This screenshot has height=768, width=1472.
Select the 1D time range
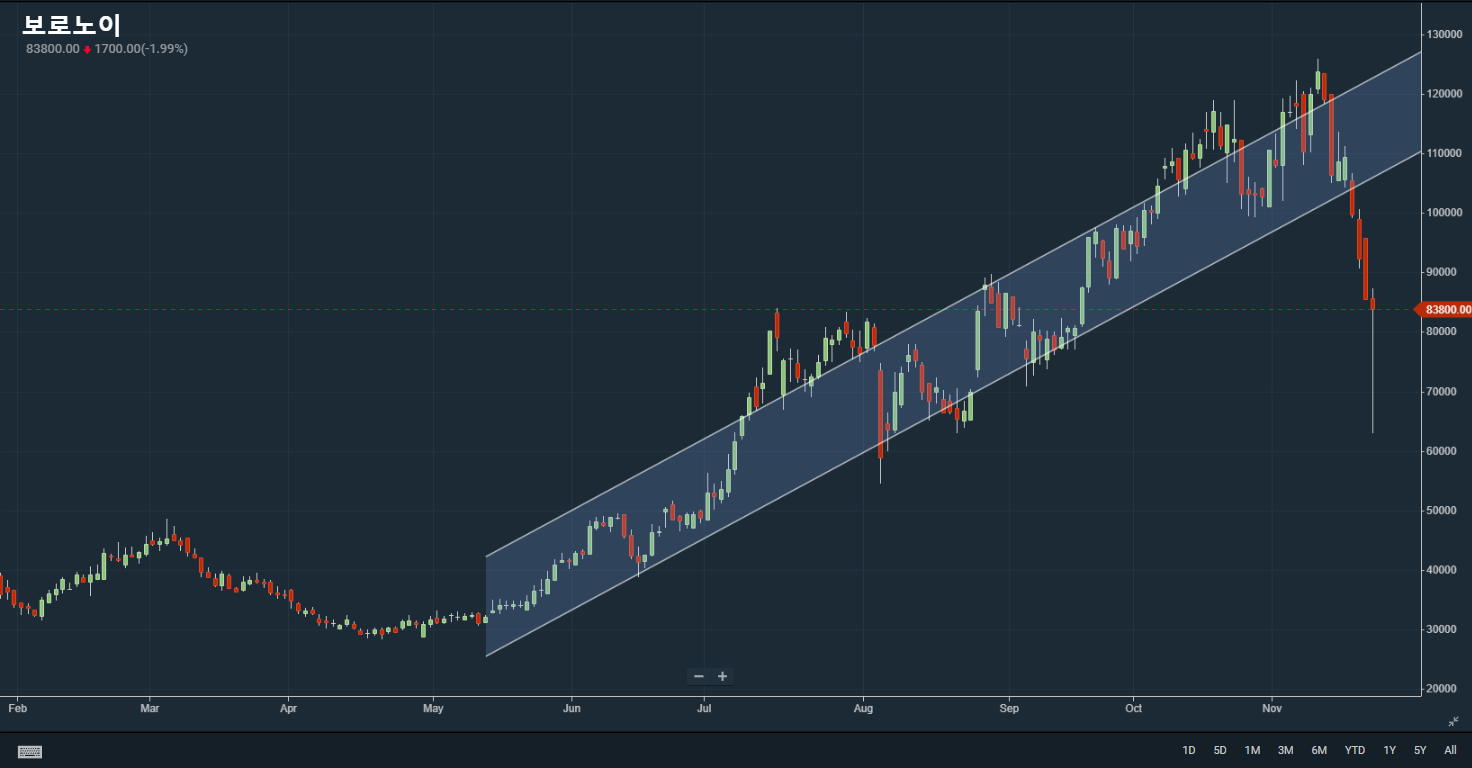[x=1188, y=750]
